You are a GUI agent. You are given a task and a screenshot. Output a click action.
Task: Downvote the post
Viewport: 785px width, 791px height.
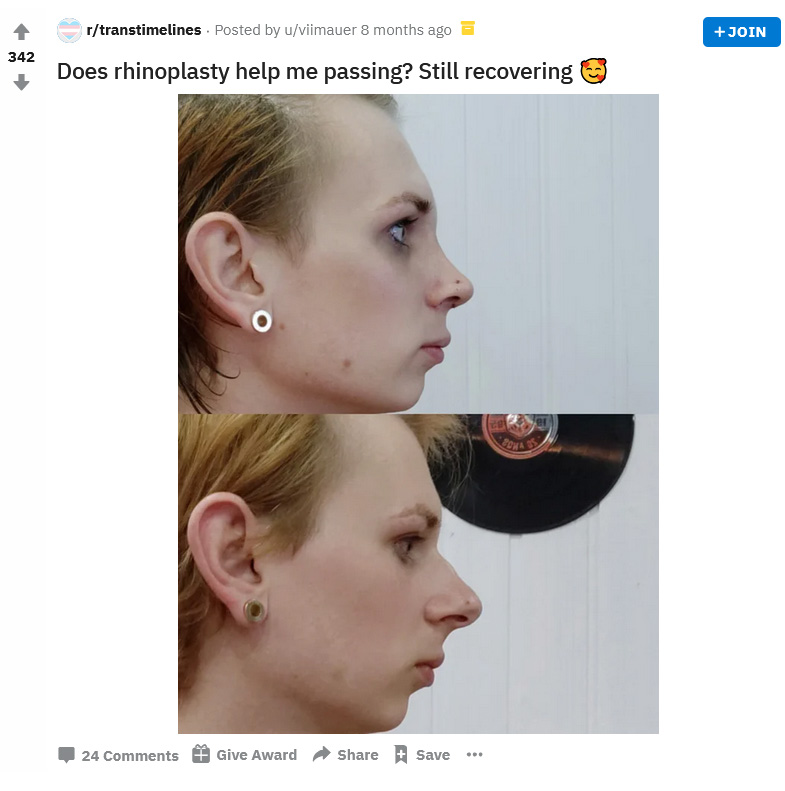click(x=21, y=82)
